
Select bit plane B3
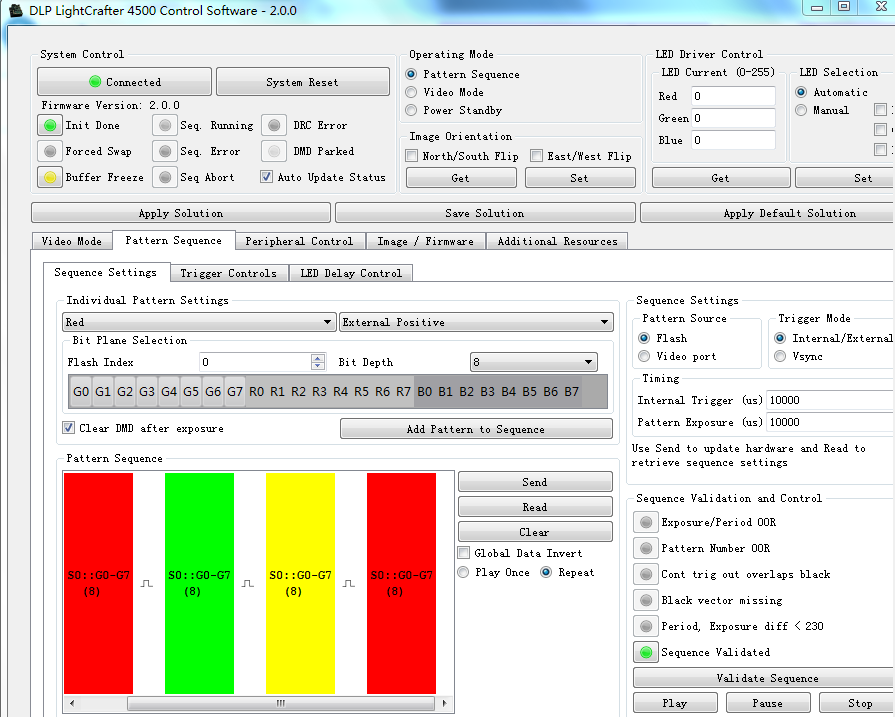pos(487,392)
